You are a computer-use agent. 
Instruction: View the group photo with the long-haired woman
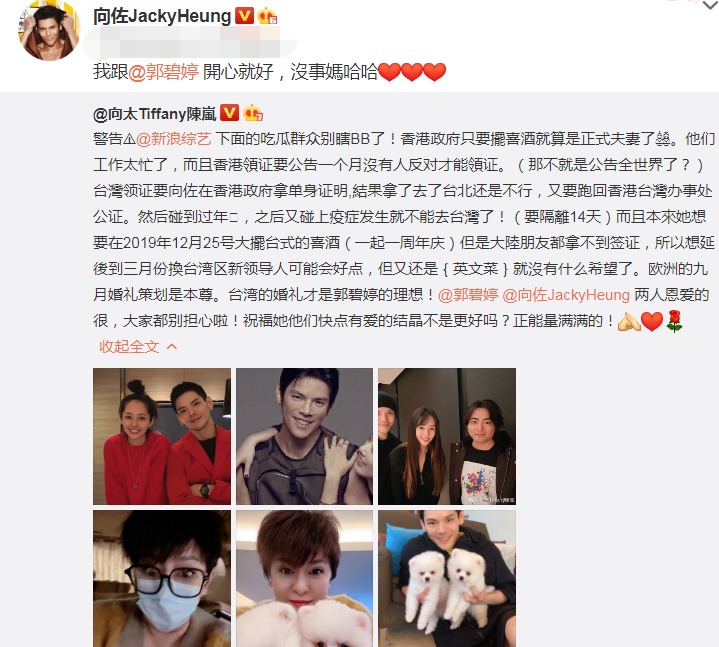click(x=447, y=437)
